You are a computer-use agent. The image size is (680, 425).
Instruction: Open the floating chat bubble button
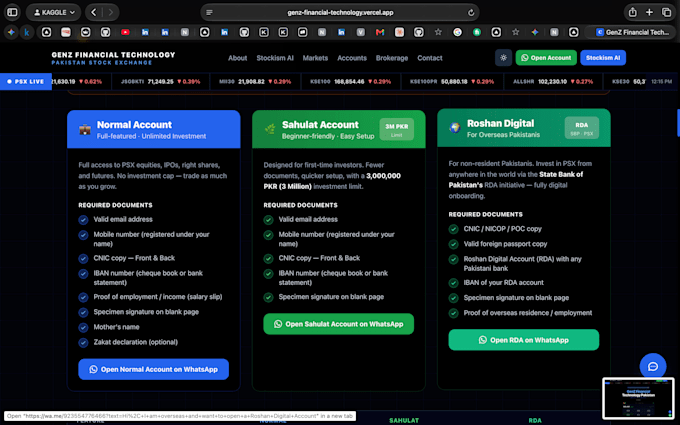[x=653, y=366]
